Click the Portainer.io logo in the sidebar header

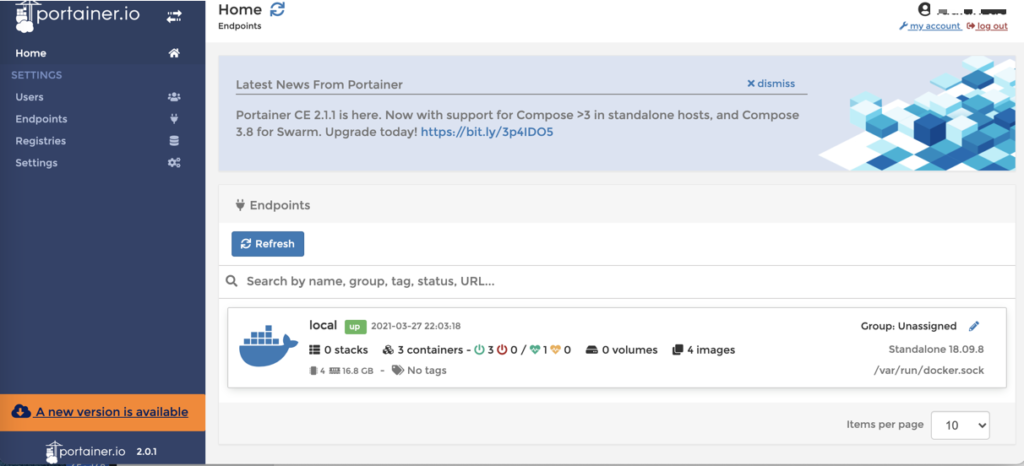tap(76, 16)
